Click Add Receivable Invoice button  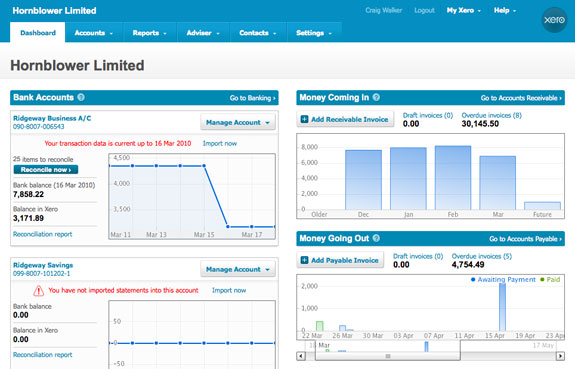345,119
